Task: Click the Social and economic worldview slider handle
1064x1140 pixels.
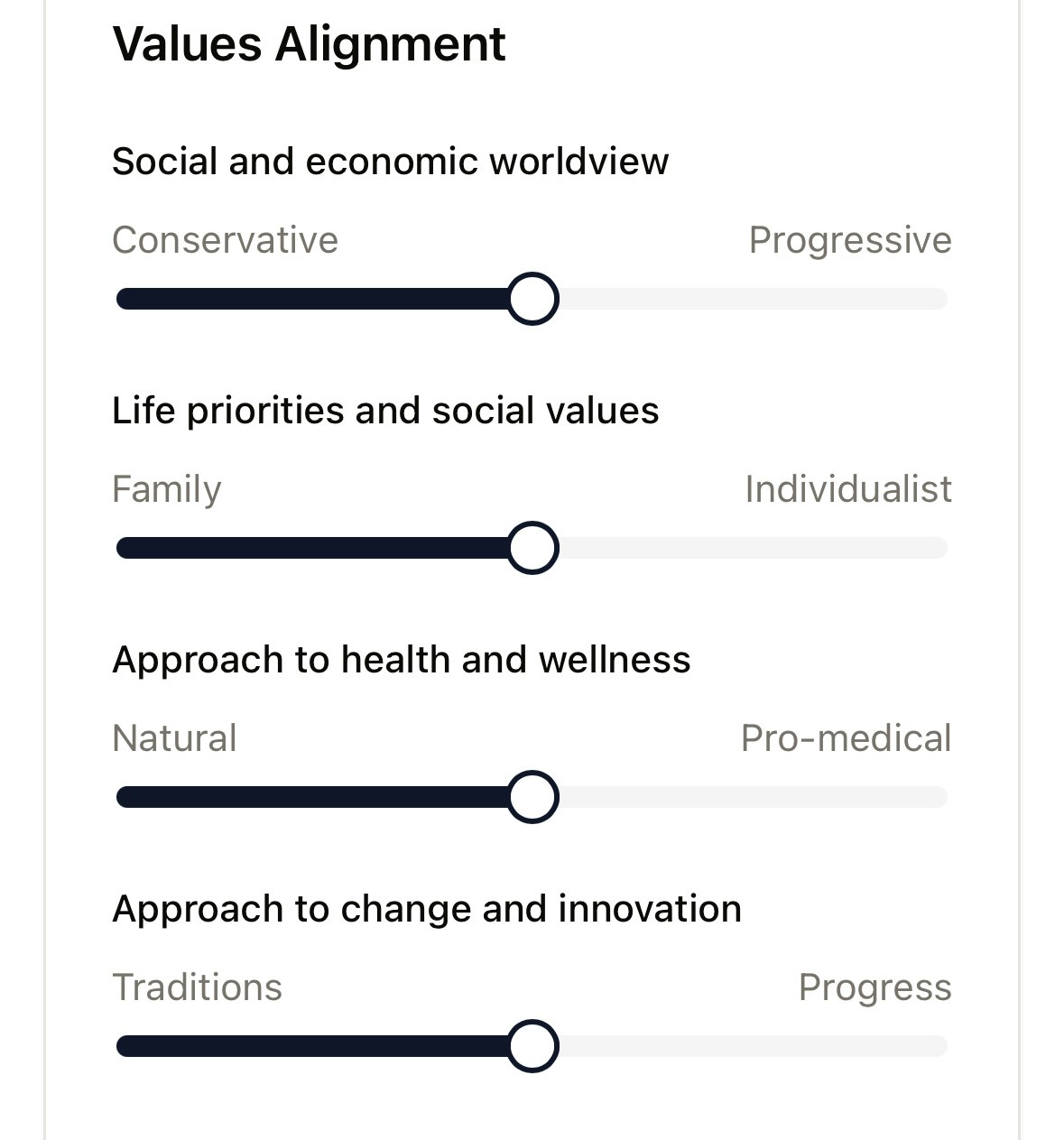Action: (x=532, y=299)
